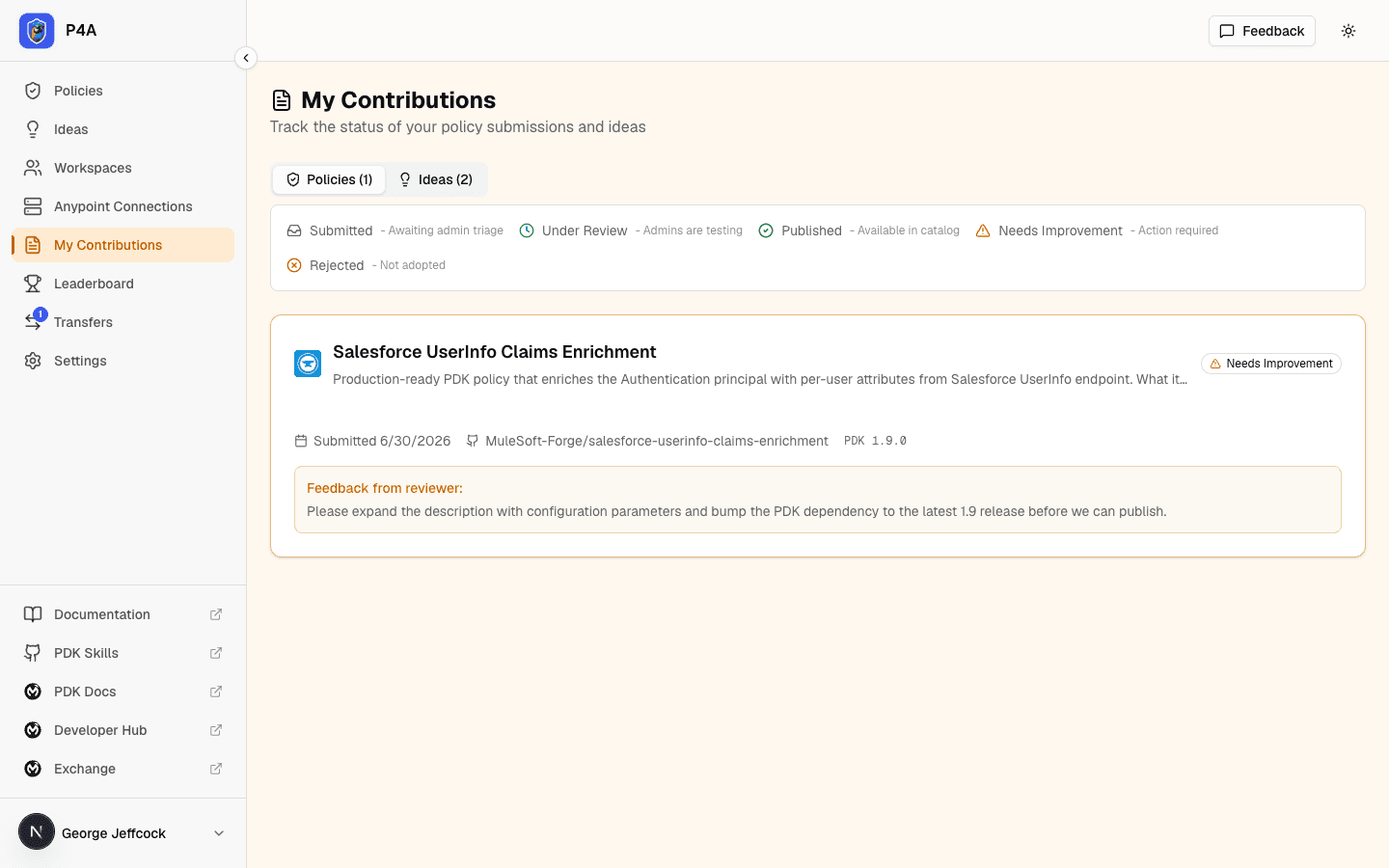Image resolution: width=1389 pixels, height=868 pixels.
Task: Open Salesforce UserInfo Claims Enrichment title
Action: [x=495, y=352]
